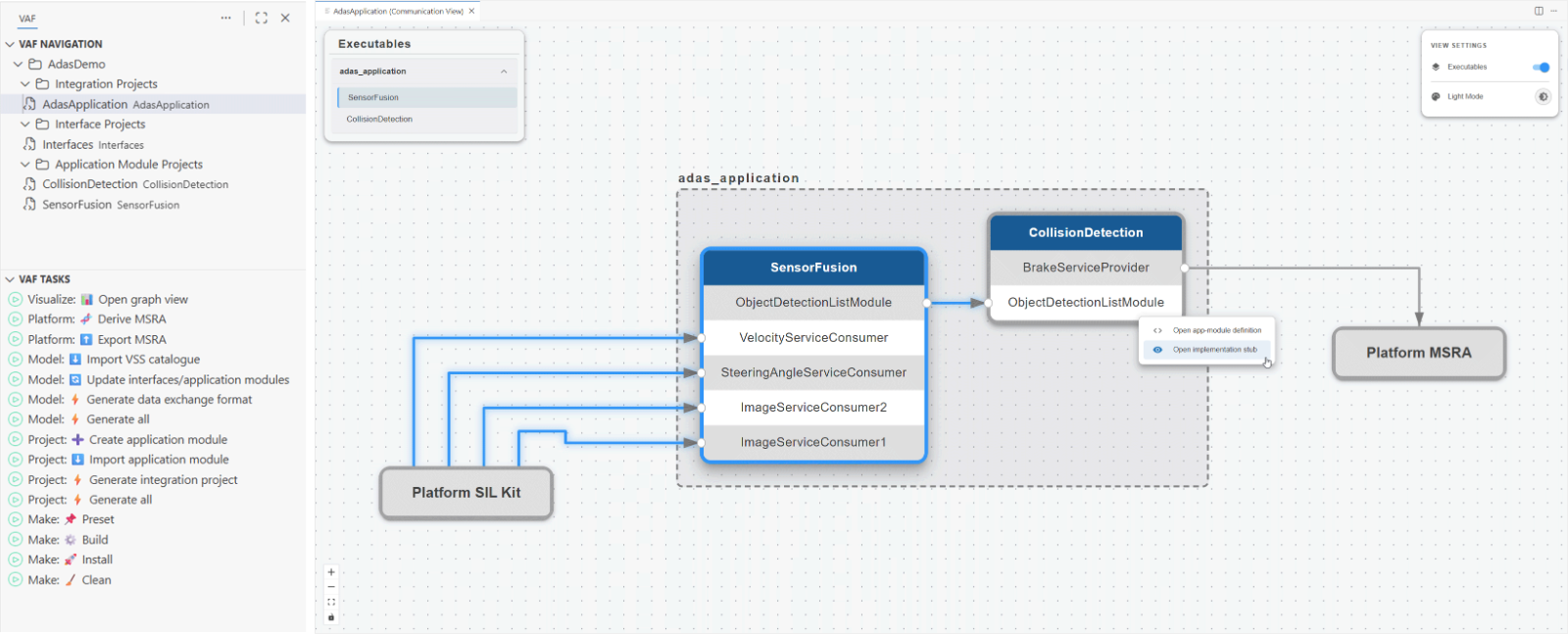
Task: Open the AdasApplication model file
Action: pyautogui.click(x=153, y=104)
